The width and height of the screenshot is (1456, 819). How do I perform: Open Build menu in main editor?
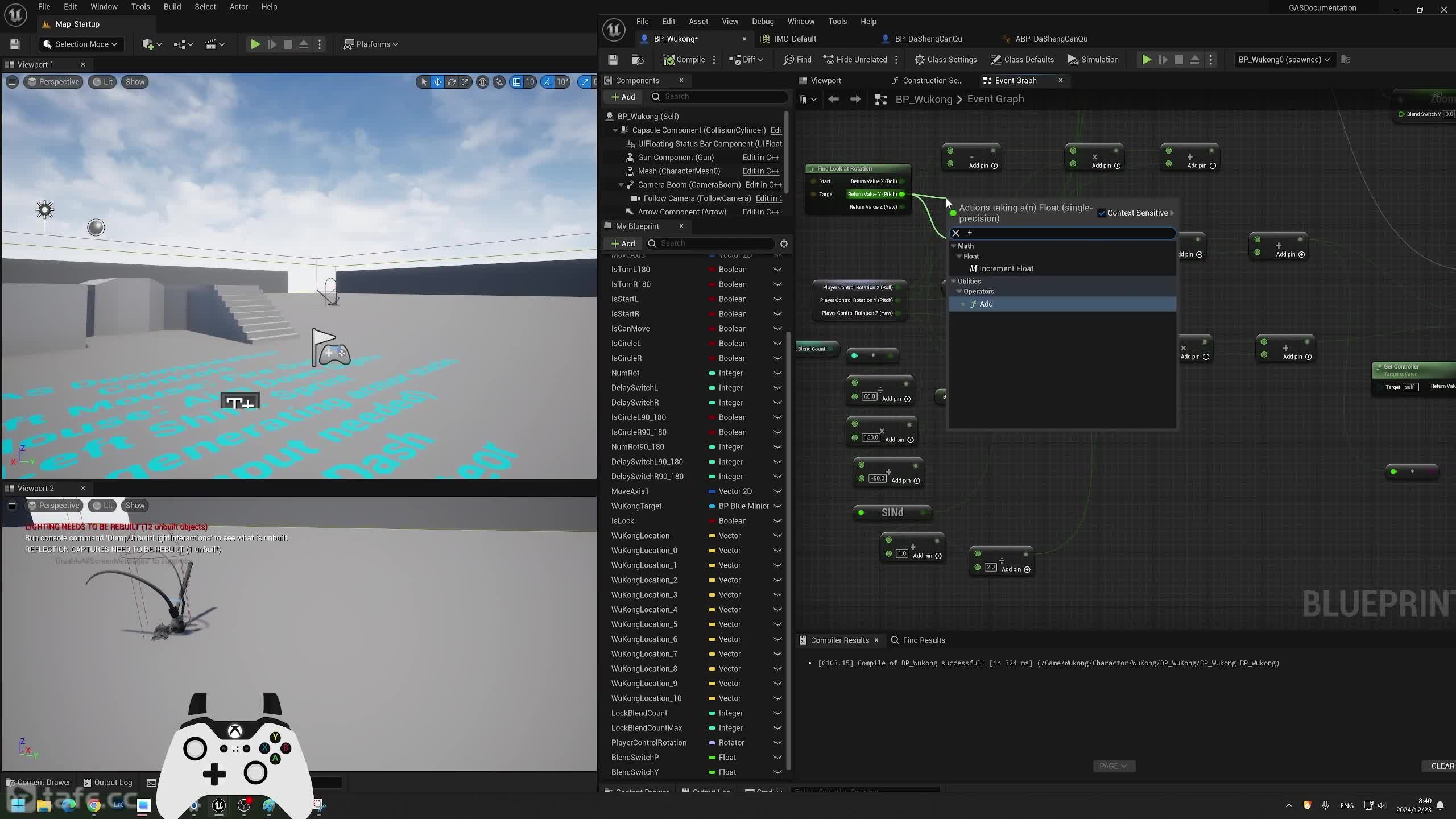[172, 7]
